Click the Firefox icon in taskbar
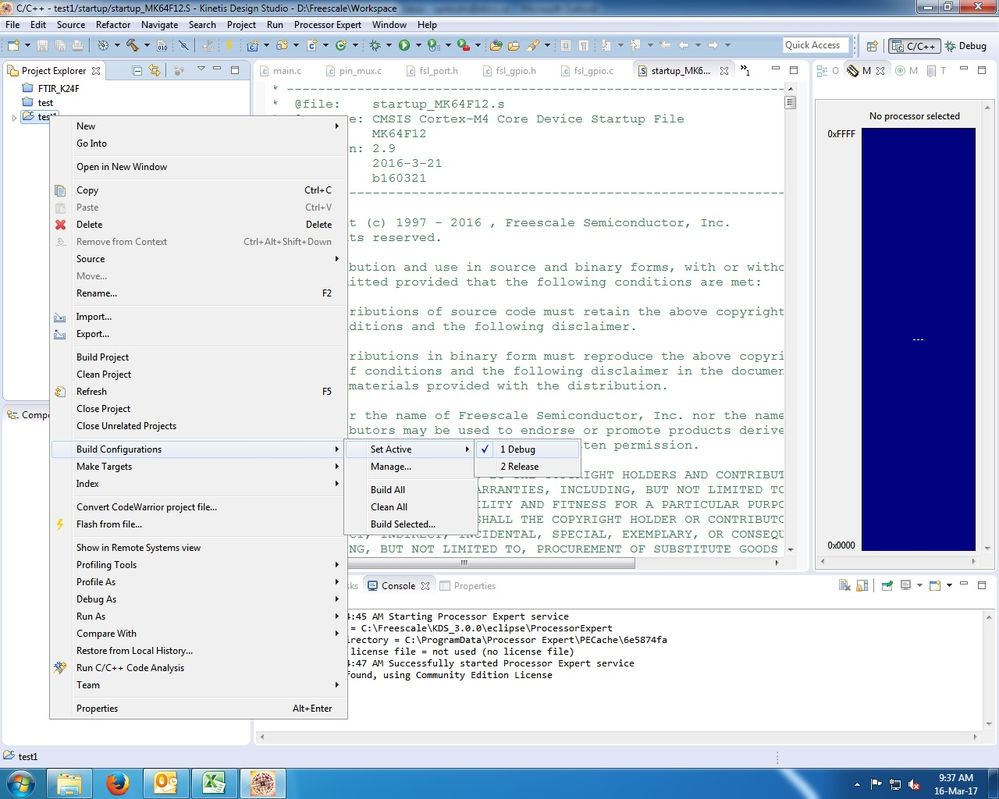999x799 pixels. [x=117, y=783]
